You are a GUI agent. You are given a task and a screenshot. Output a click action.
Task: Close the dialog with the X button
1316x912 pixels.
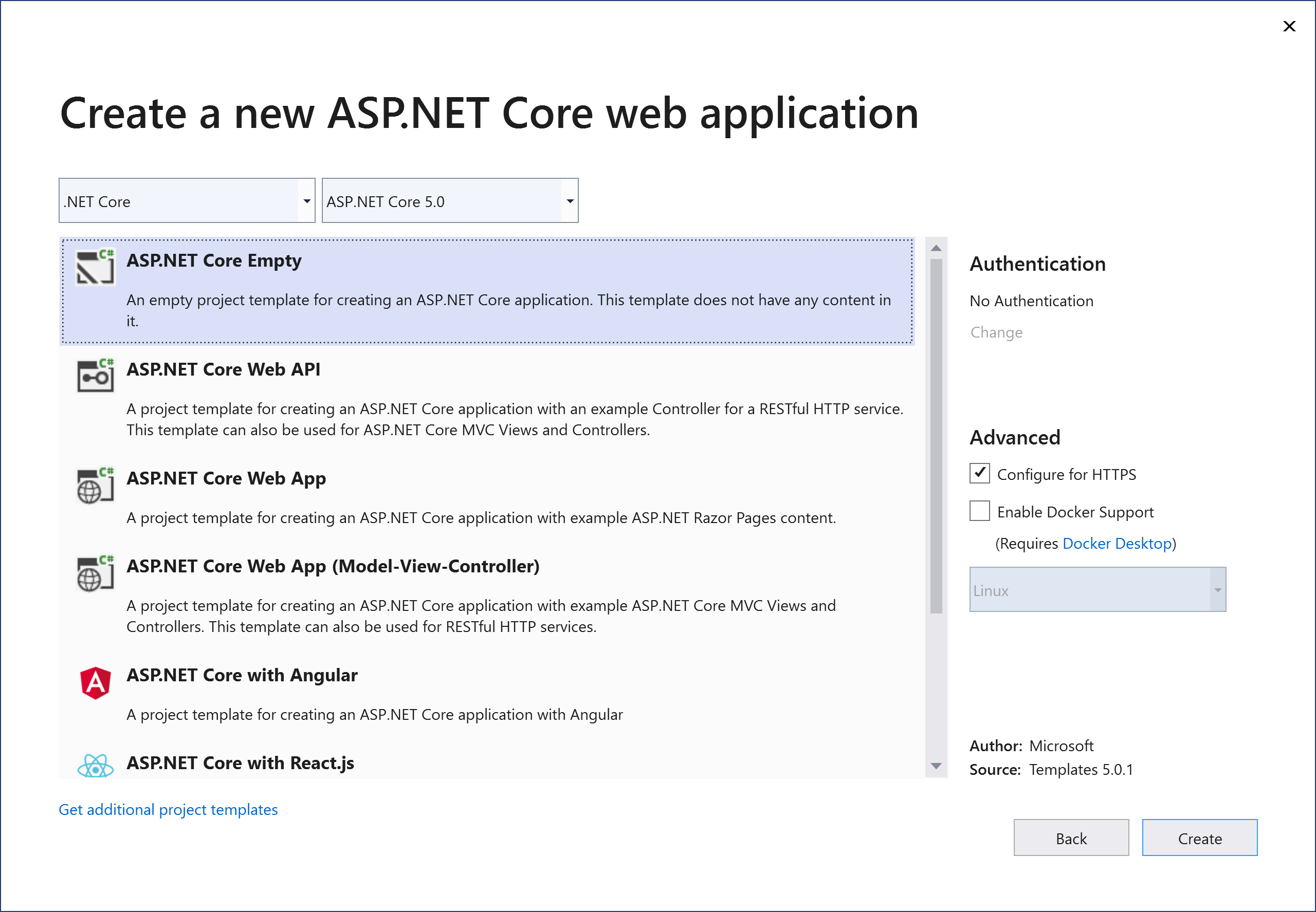tap(1289, 26)
